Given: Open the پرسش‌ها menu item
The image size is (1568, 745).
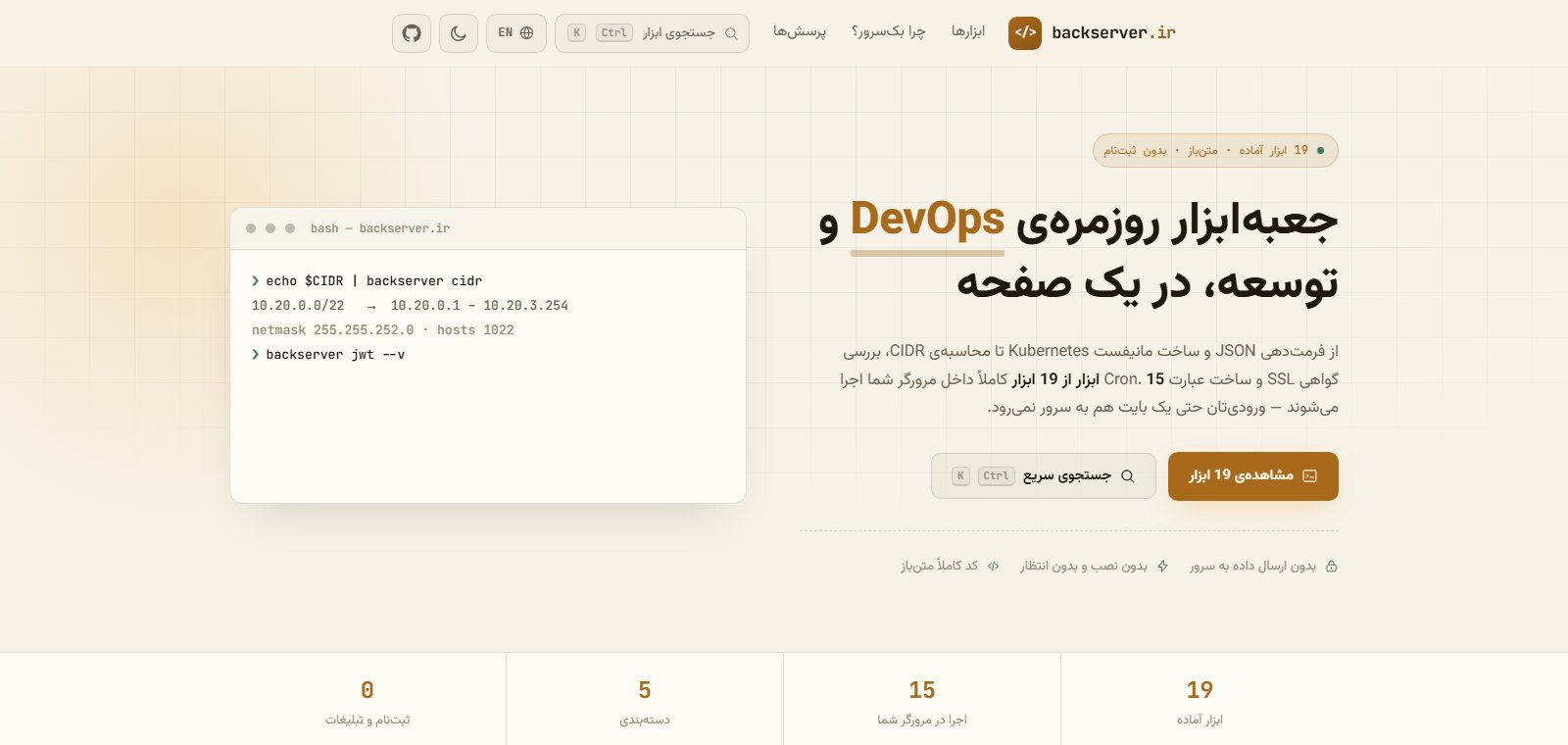Looking at the screenshot, I should coord(800,32).
